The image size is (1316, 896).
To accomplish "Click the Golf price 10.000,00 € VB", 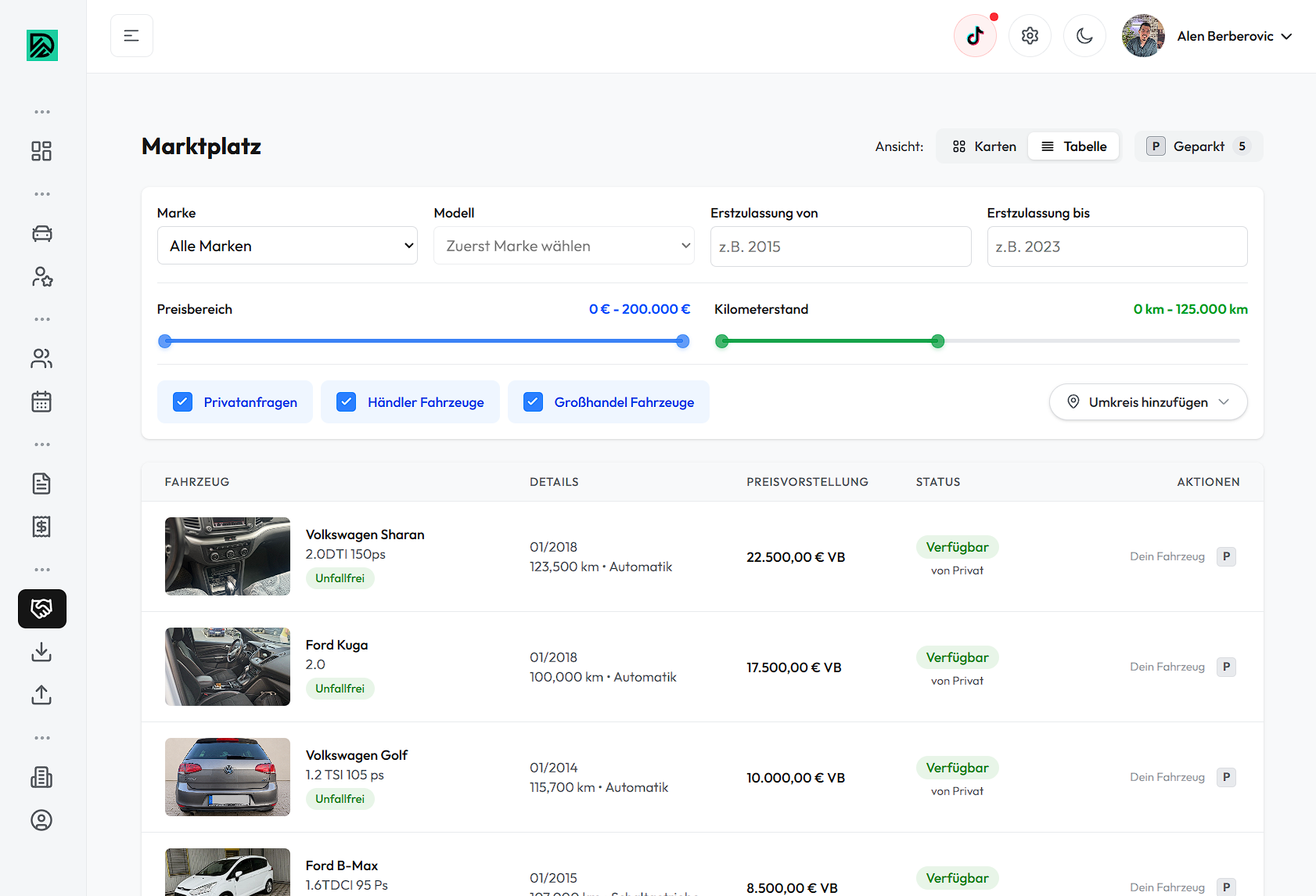I will (796, 778).
